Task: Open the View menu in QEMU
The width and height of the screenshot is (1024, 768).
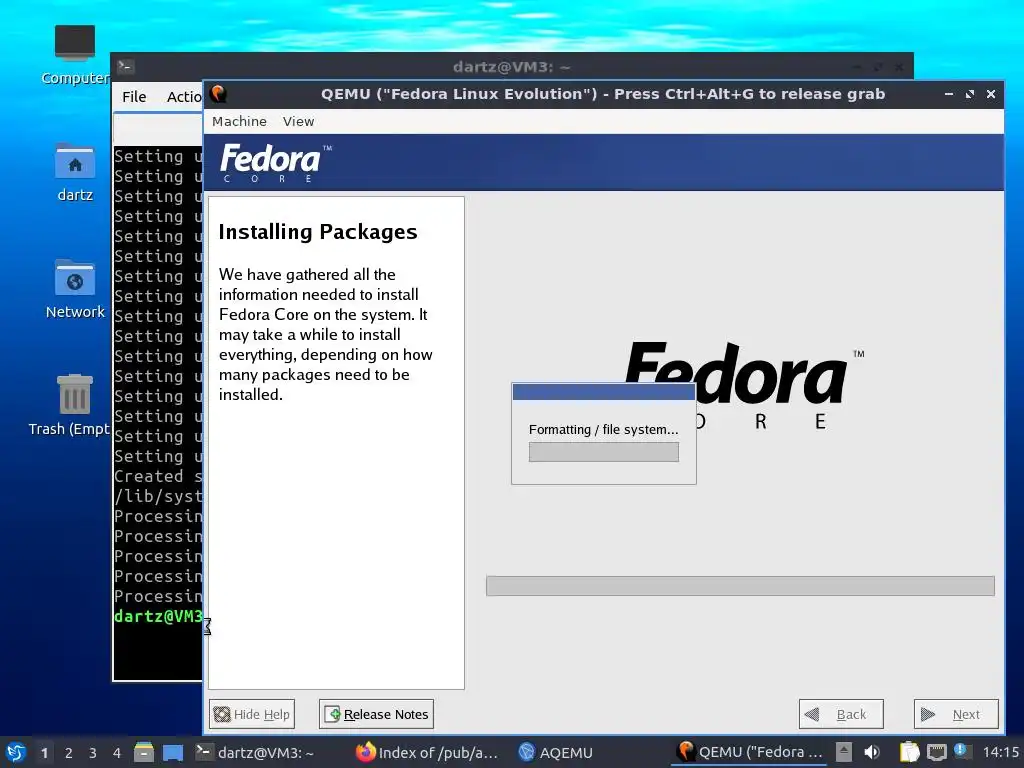Action: tap(298, 121)
